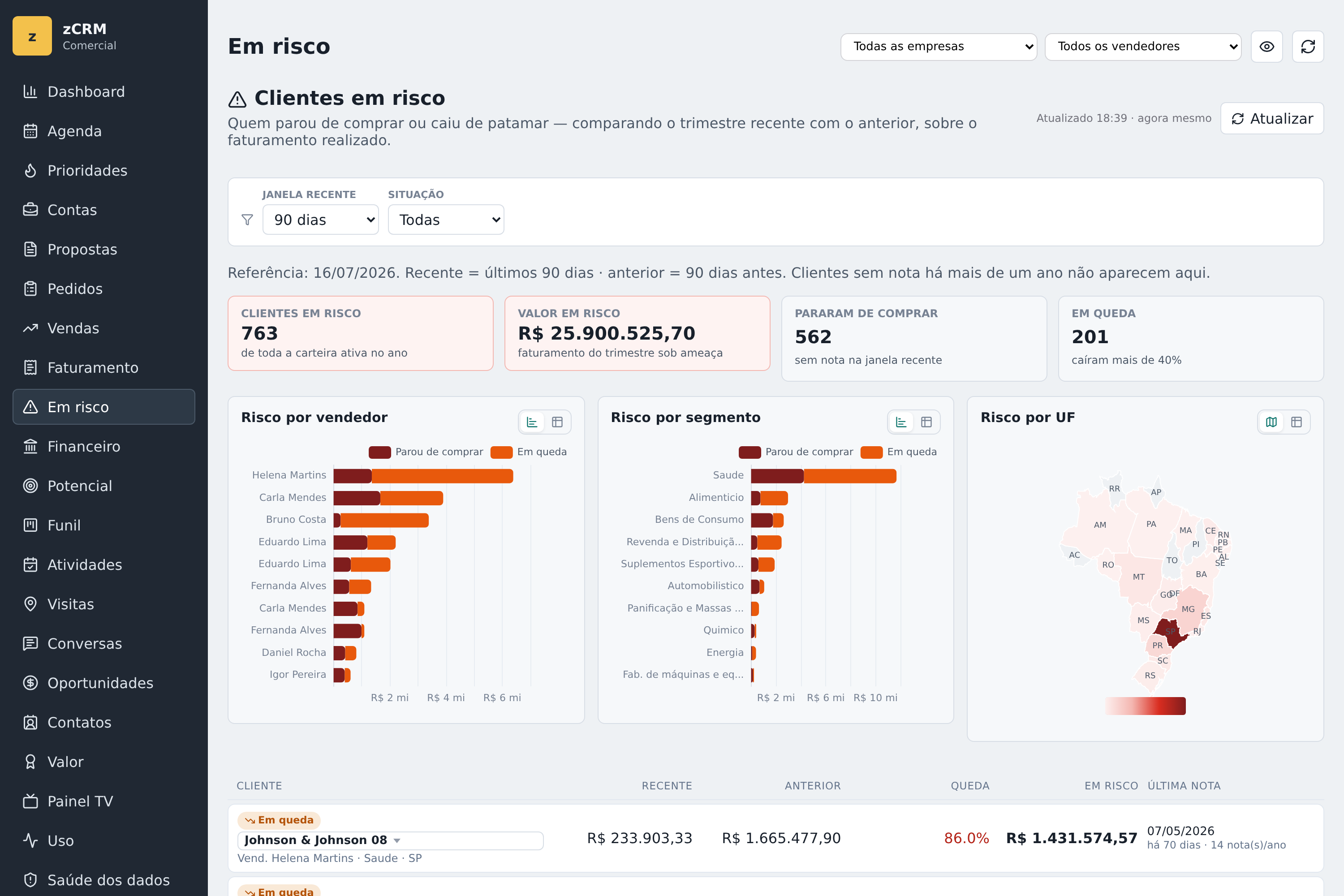Click the Helena Martins bar in vendedor chart

tap(423, 475)
